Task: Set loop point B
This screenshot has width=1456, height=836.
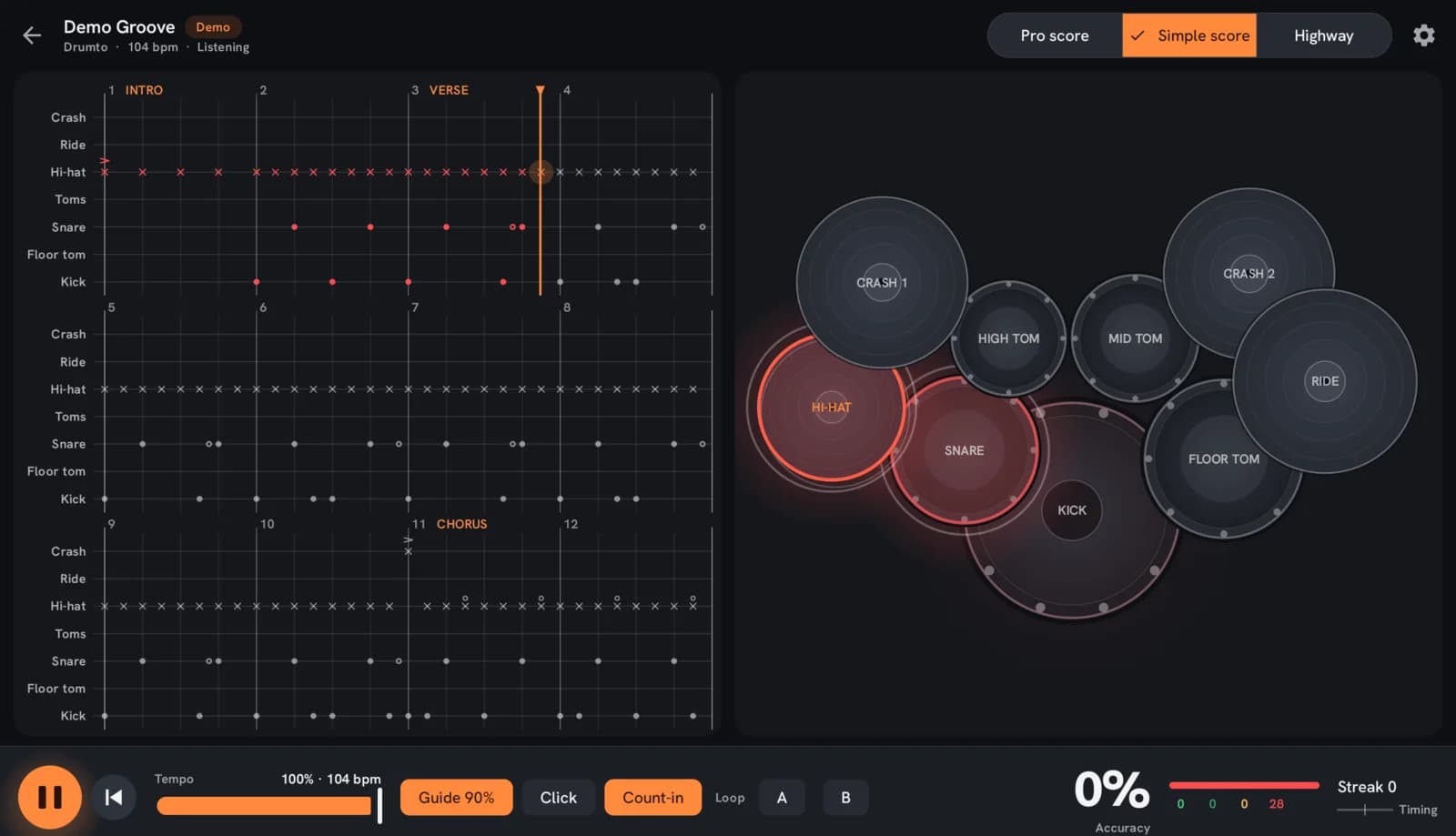Action: [x=845, y=797]
